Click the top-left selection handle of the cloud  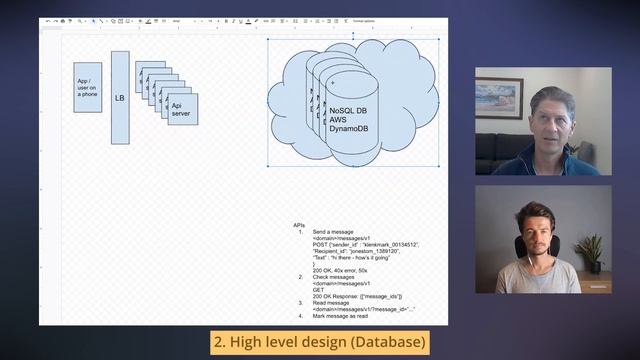click(268, 39)
